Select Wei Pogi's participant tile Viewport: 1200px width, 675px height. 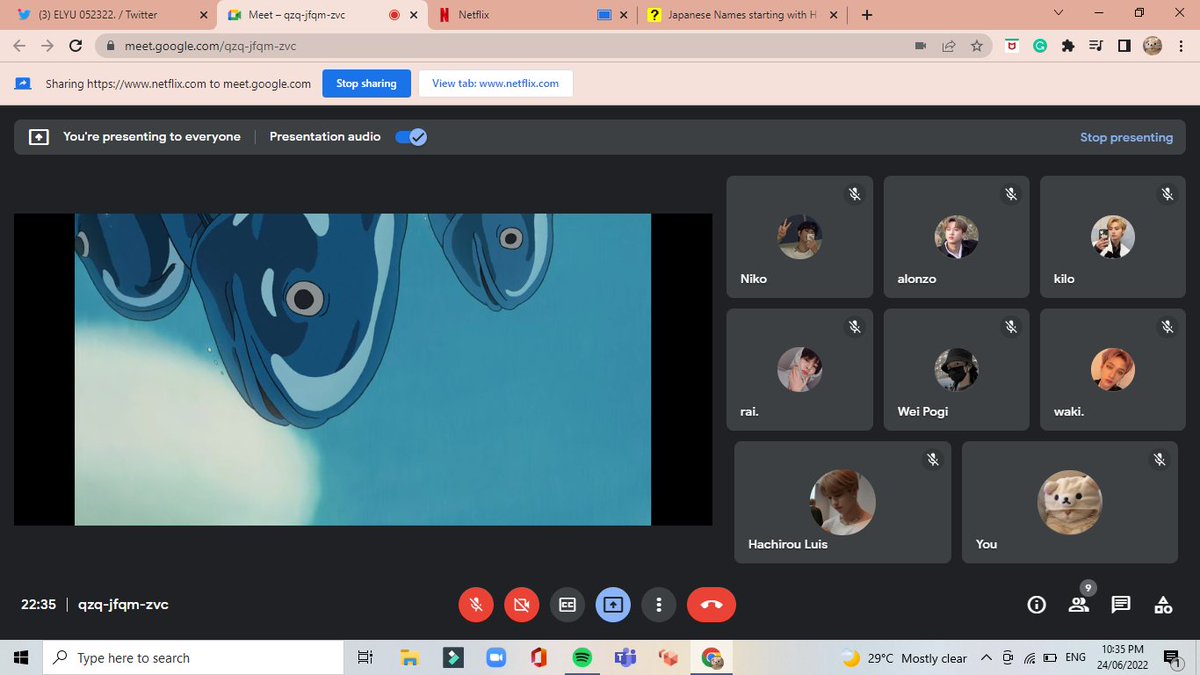956,369
